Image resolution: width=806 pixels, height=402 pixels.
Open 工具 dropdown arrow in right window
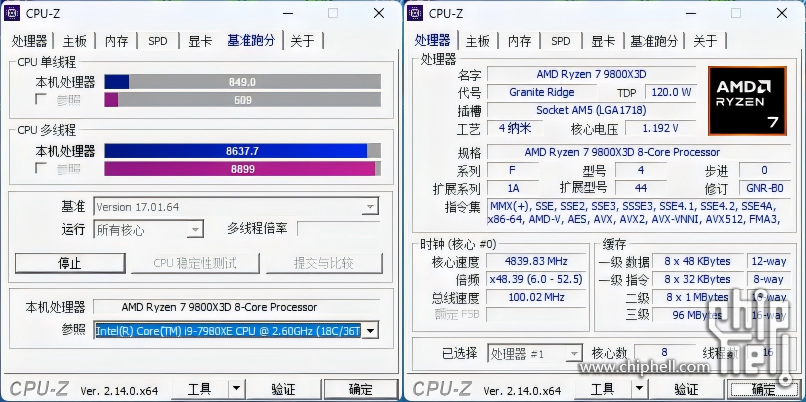click(639, 389)
